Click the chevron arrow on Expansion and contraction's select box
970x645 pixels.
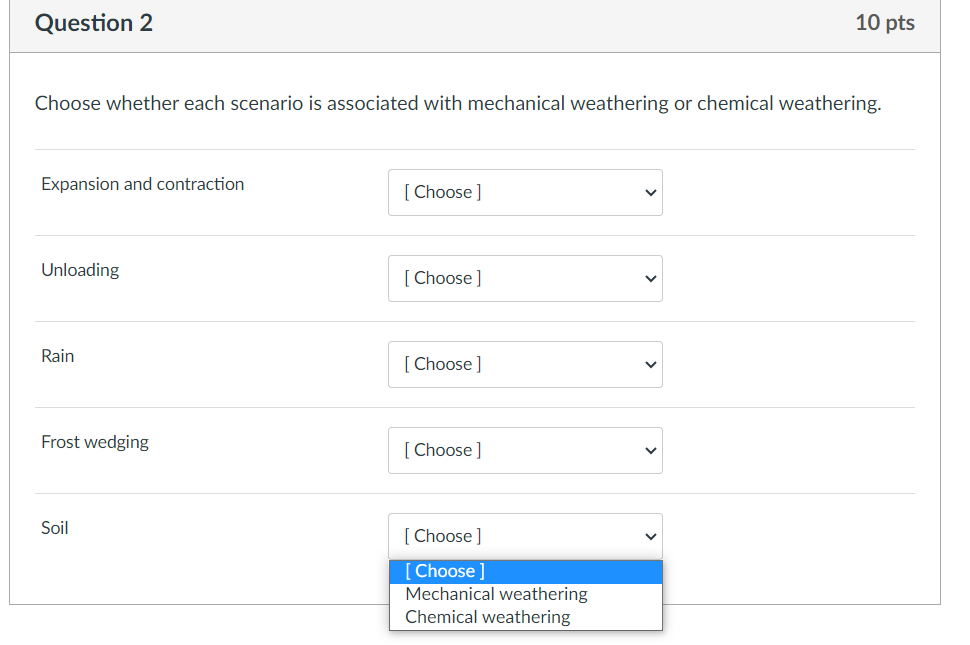(x=650, y=193)
